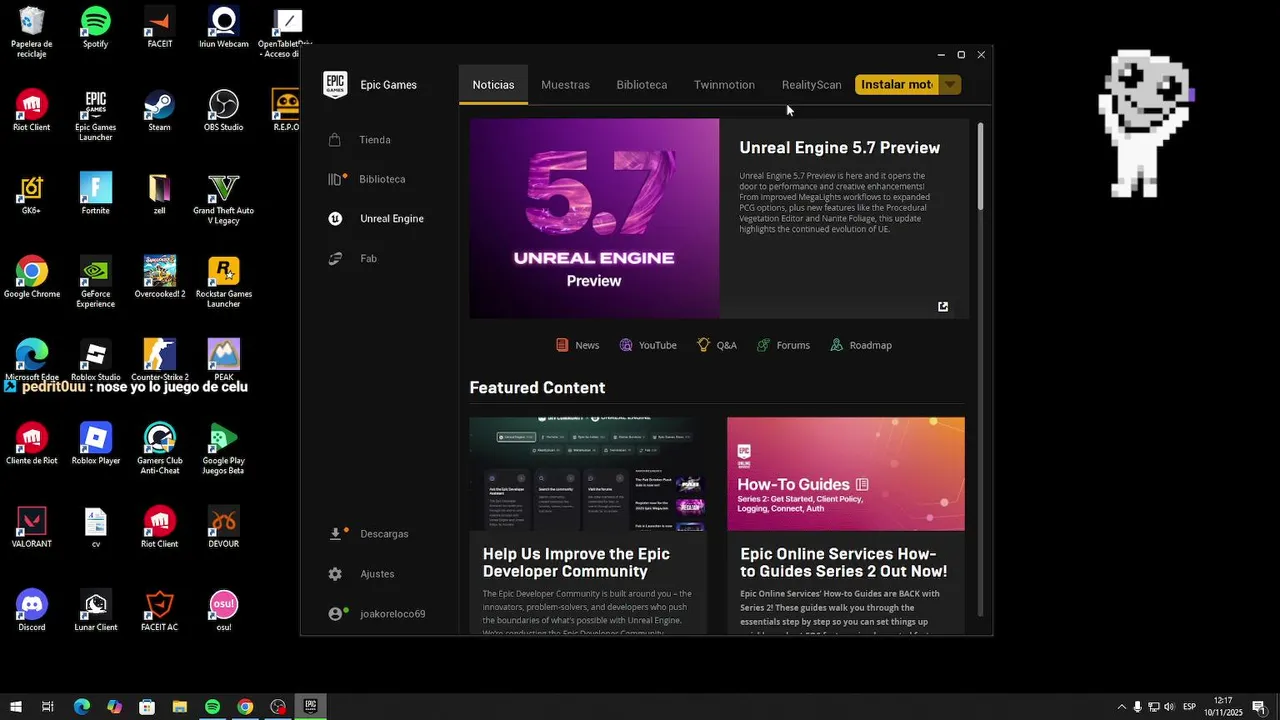Image resolution: width=1280 pixels, height=720 pixels.
Task: Expand the Instalar motor dropdown arrow
Action: point(951,85)
